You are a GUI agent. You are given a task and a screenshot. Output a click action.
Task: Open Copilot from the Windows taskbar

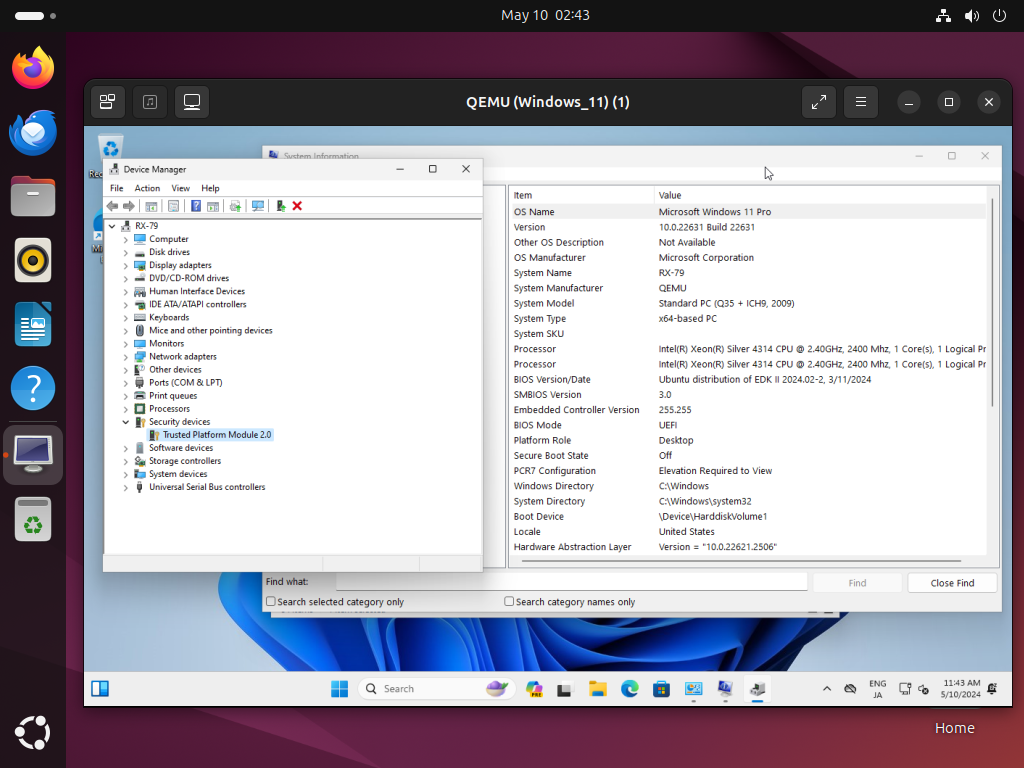534,689
